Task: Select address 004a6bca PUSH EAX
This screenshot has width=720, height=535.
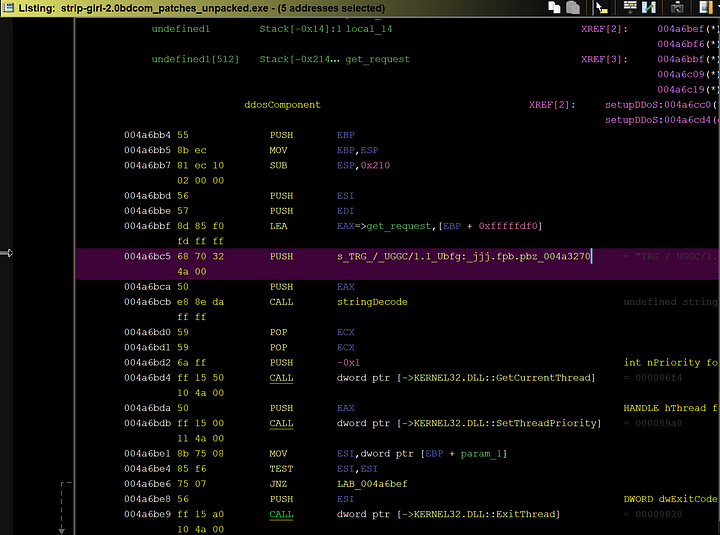Action: pyautogui.click(x=147, y=287)
